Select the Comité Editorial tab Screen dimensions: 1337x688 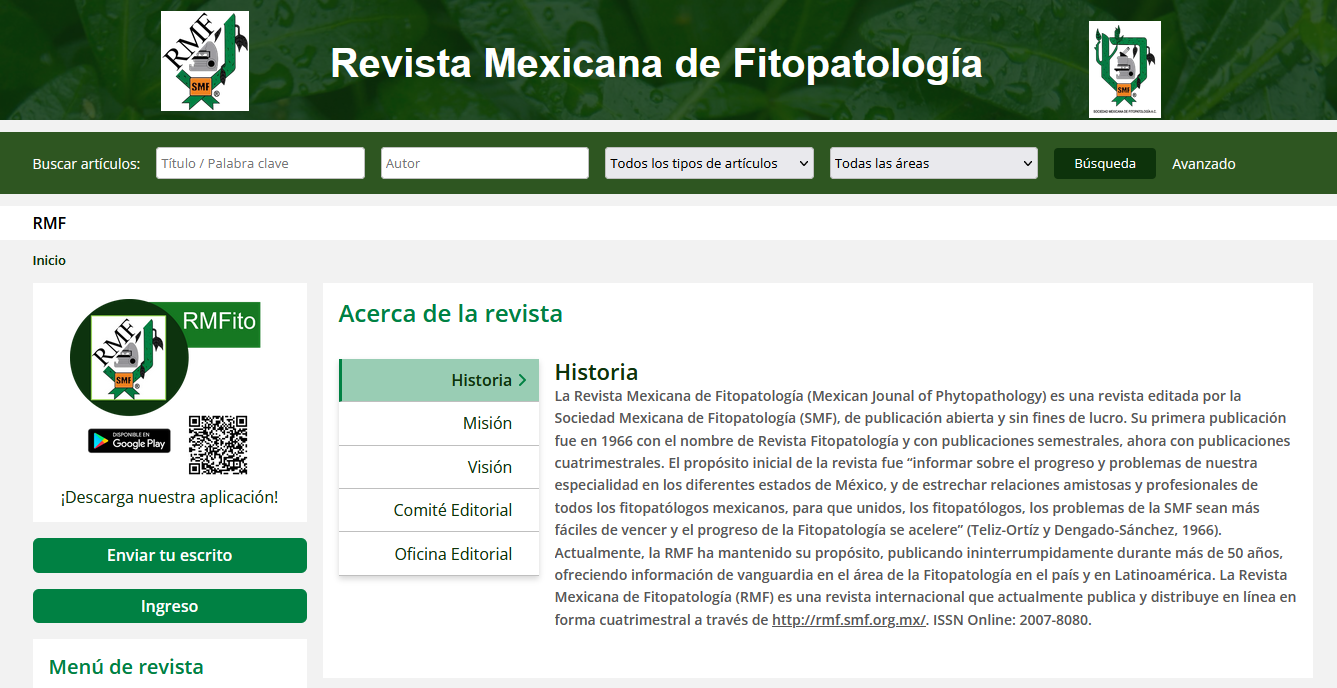(439, 510)
